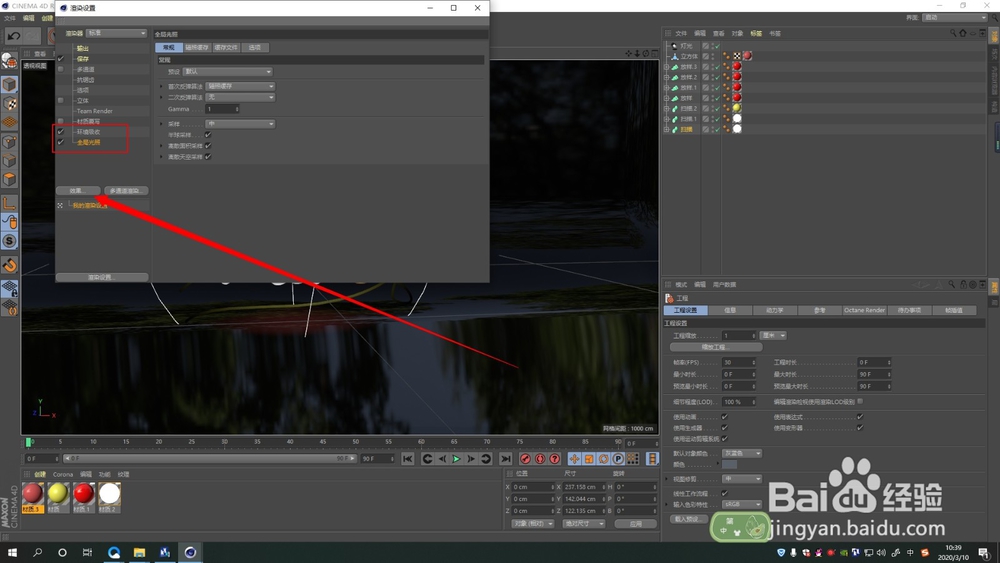Step to the previous keyframe
Viewport: 1000px width, 563px height.
[x=427, y=458]
